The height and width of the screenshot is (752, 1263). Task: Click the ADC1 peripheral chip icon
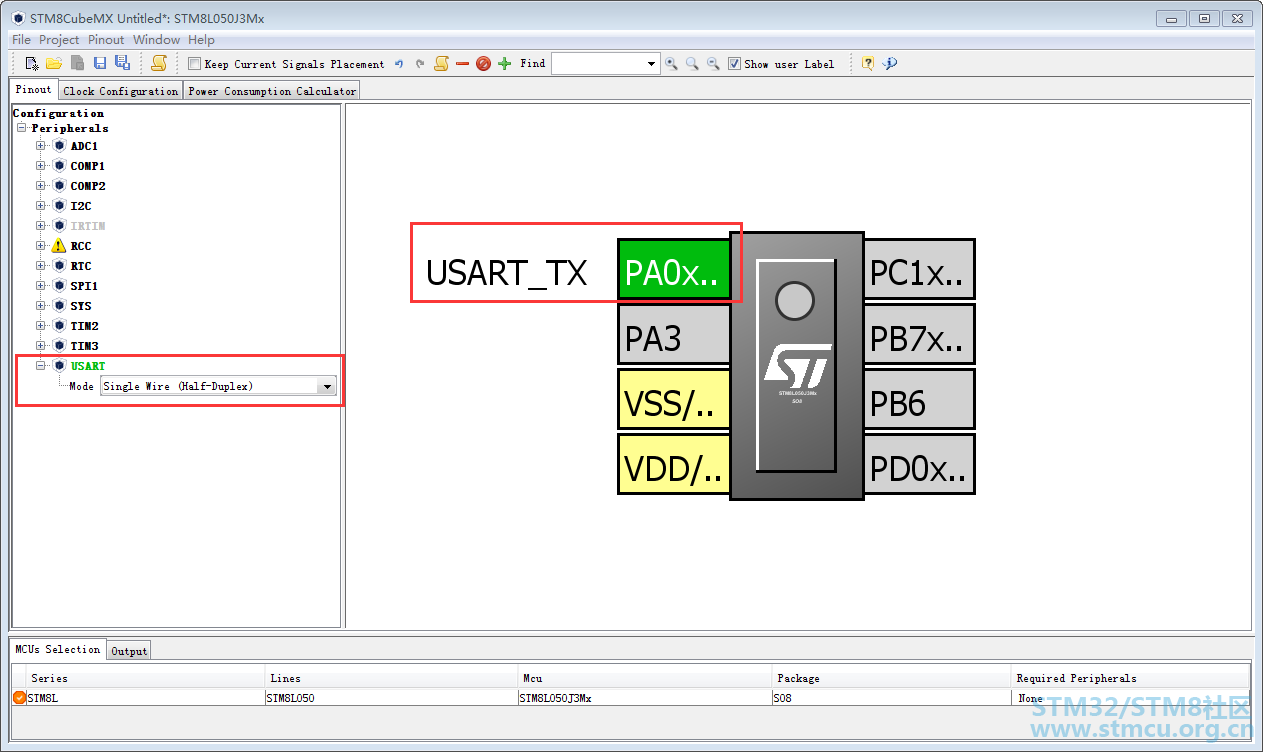click(x=59, y=145)
